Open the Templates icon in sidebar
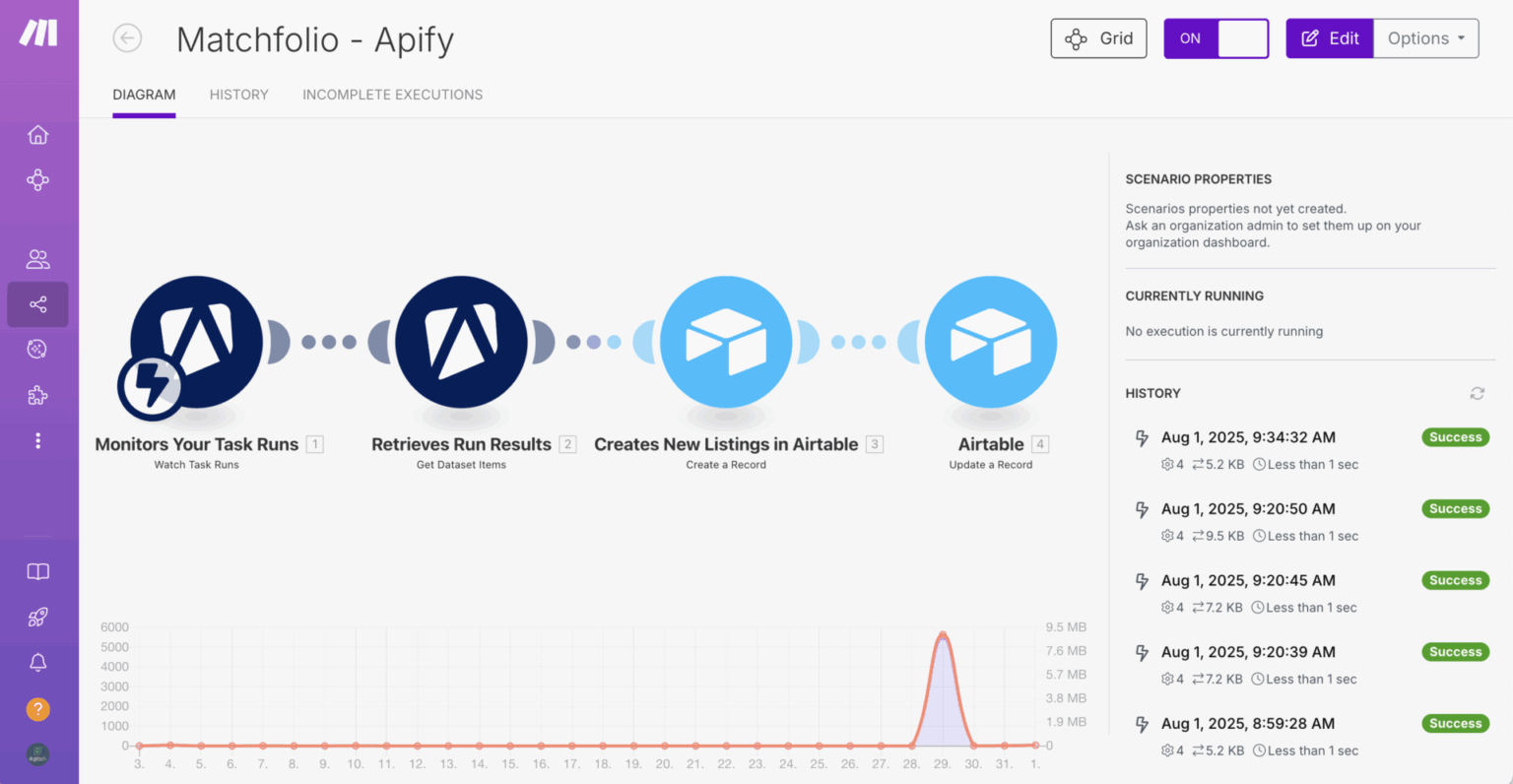This screenshot has height=784, width=1513. pos(37,349)
